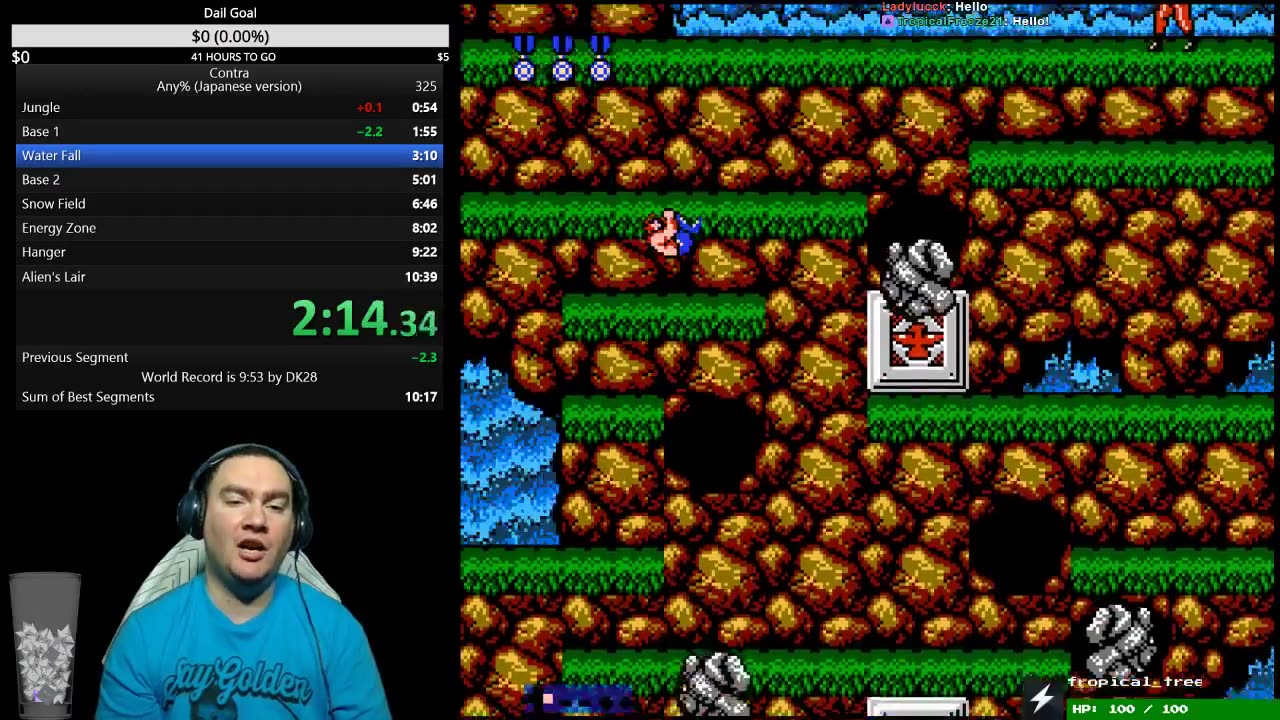This screenshot has height=720, width=1280.
Task: Click the green HP 100 / 100 bar
Action: pyautogui.click(x=1172, y=709)
